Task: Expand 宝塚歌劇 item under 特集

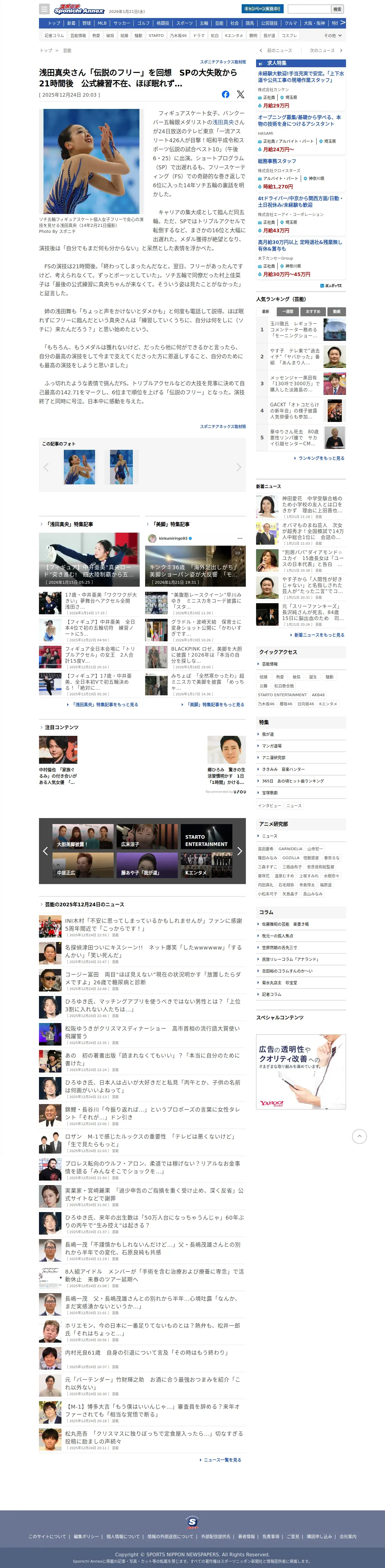Action: tap(301, 793)
